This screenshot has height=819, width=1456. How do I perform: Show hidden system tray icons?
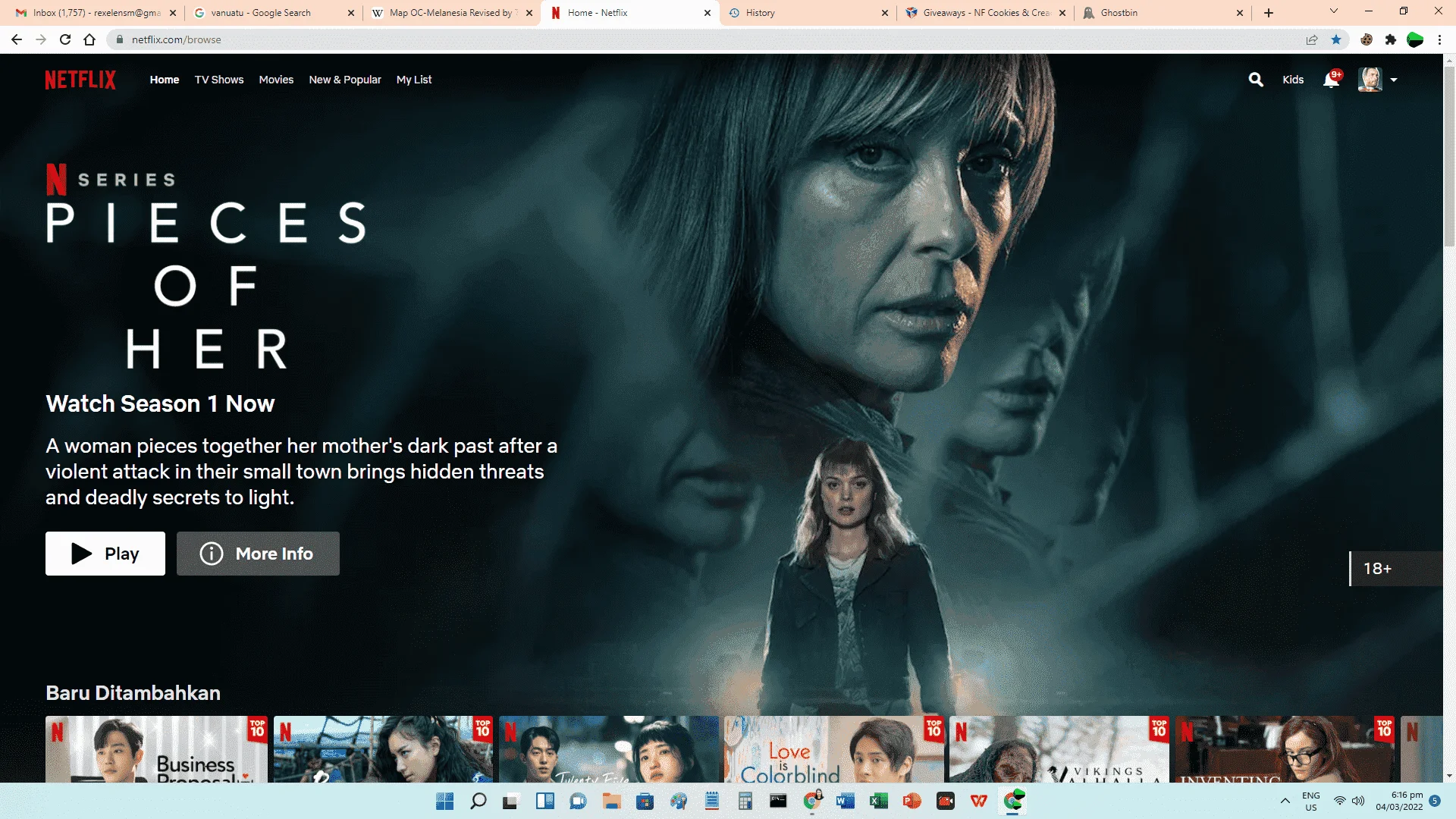[1285, 801]
